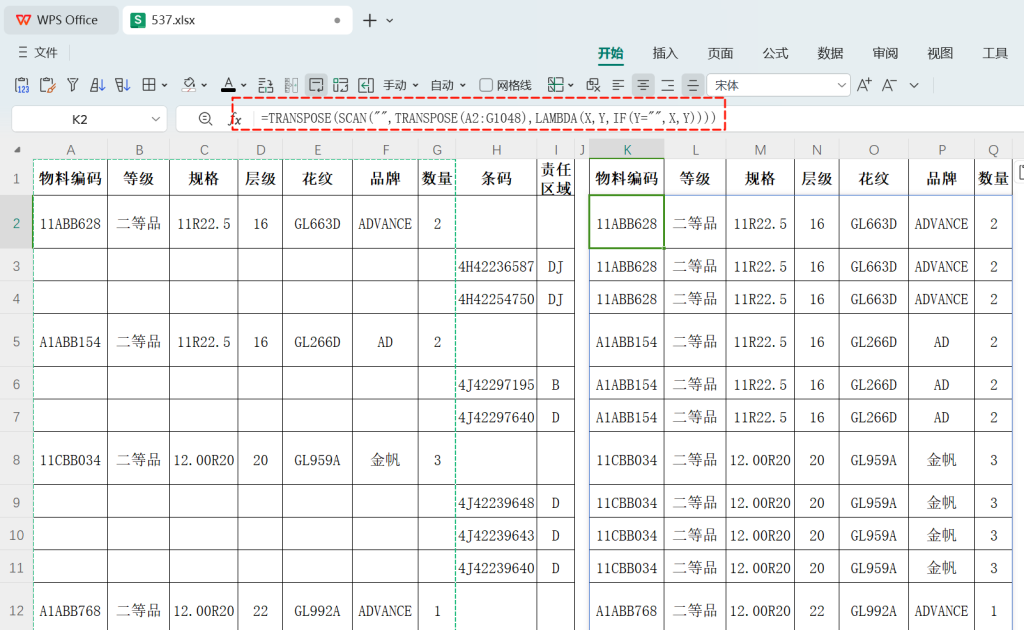Click the indent left arrow icon
1024x630 pixels.
[x=366, y=85]
